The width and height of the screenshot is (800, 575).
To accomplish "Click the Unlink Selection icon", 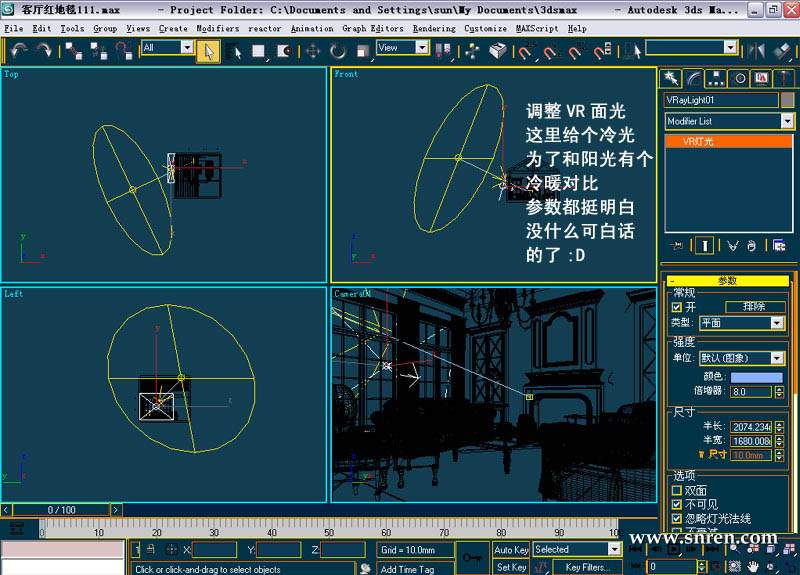I will pos(98,51).
